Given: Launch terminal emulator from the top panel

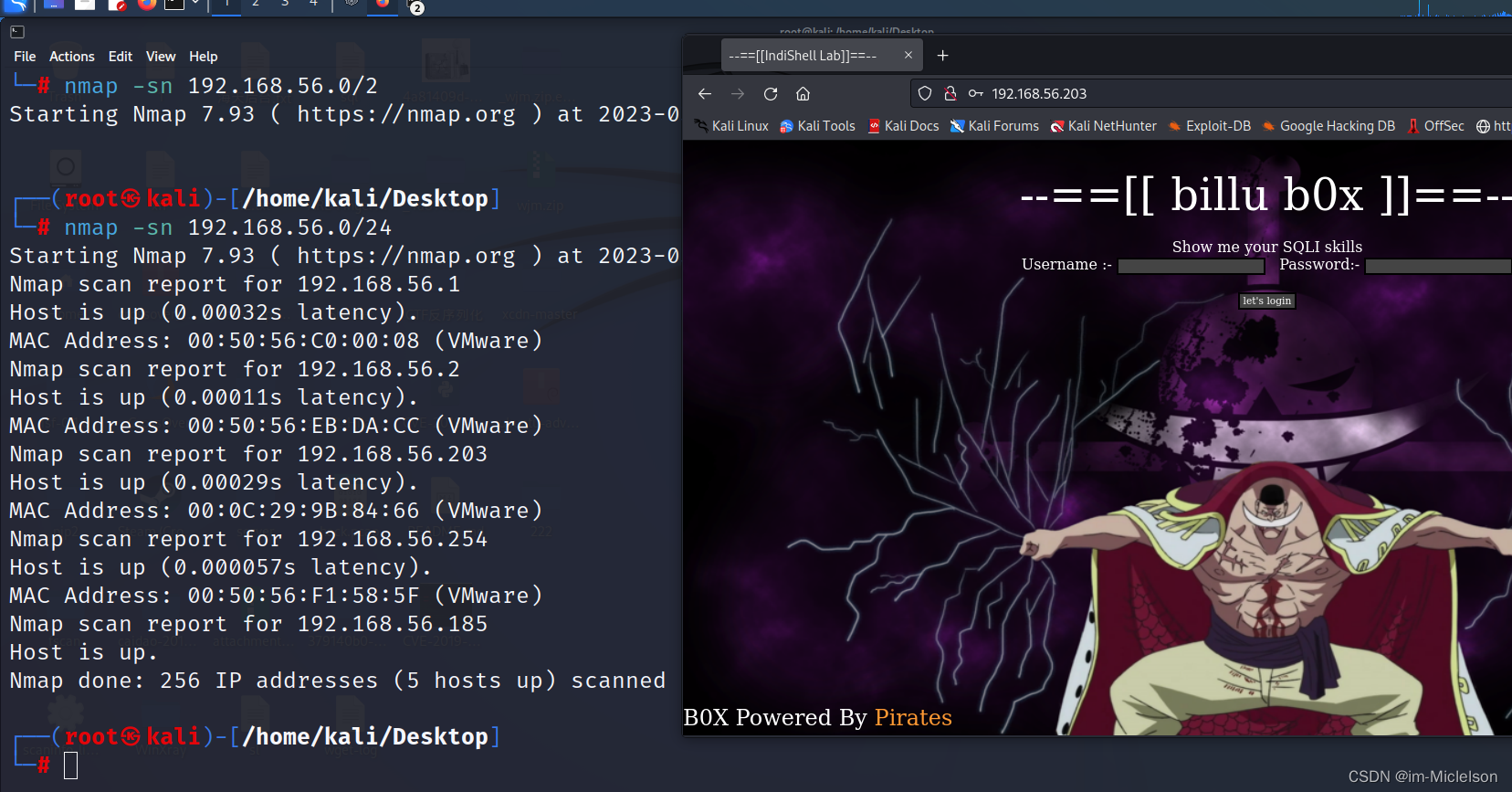Looking at the screenshot, I should click(x=173, y=4).
